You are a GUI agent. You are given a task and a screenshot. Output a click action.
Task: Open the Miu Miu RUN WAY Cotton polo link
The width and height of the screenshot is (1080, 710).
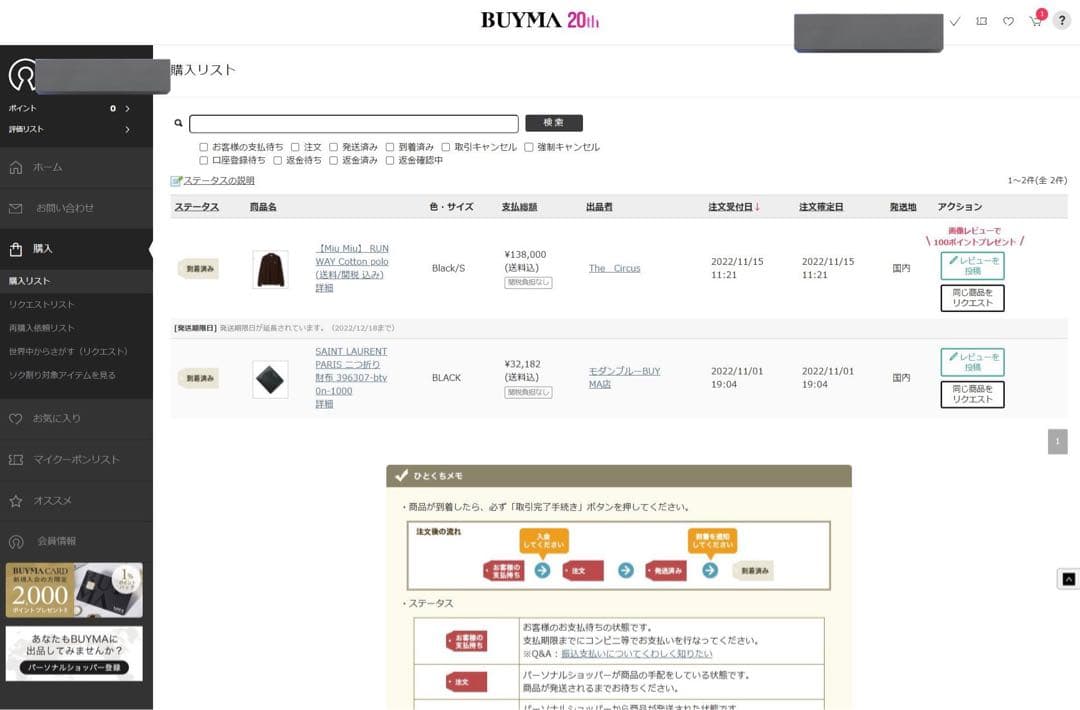coord(352,262)
